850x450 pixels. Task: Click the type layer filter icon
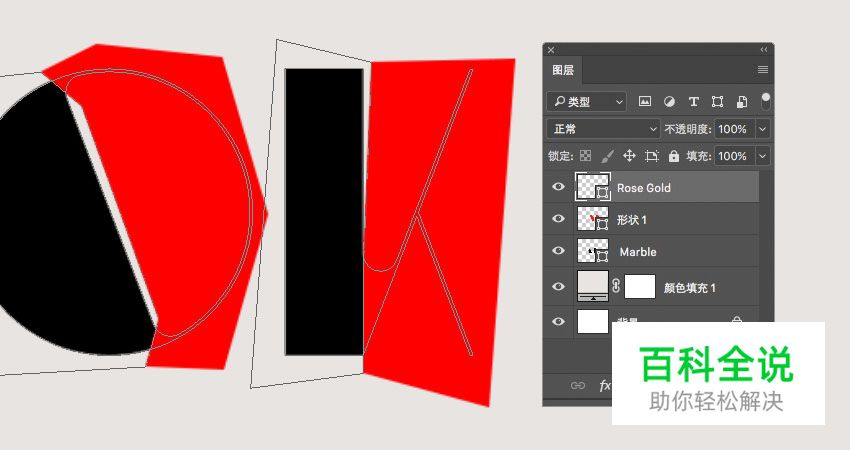693,102
